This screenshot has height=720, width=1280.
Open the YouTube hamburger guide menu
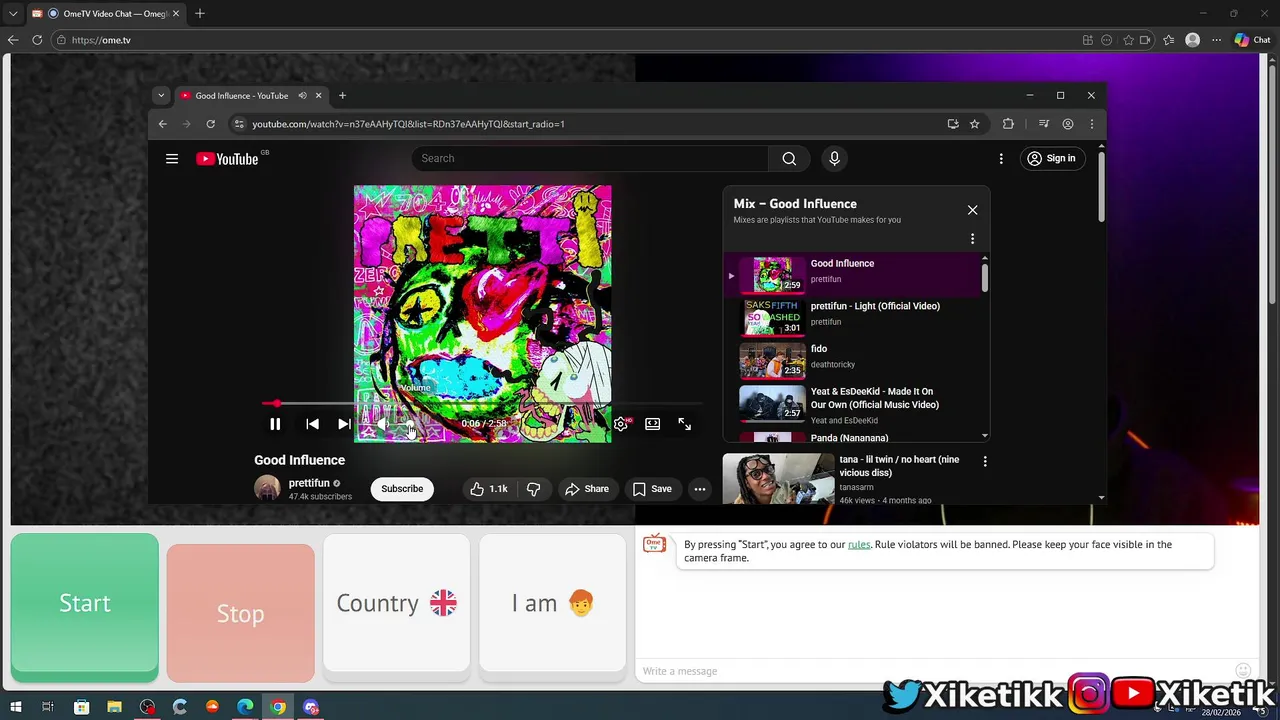tap(172, 158)
